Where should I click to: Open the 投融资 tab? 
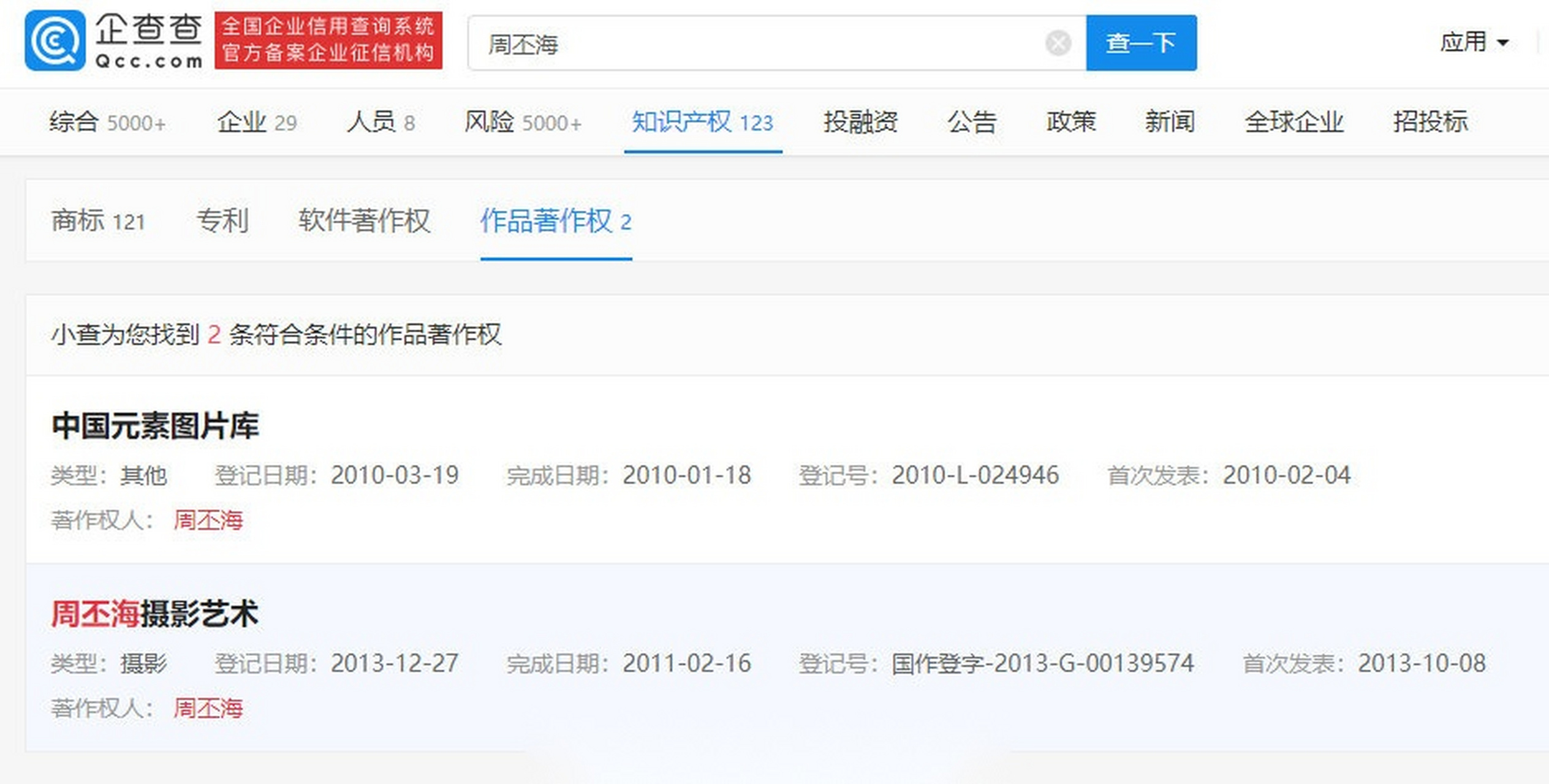coord(860,122)
